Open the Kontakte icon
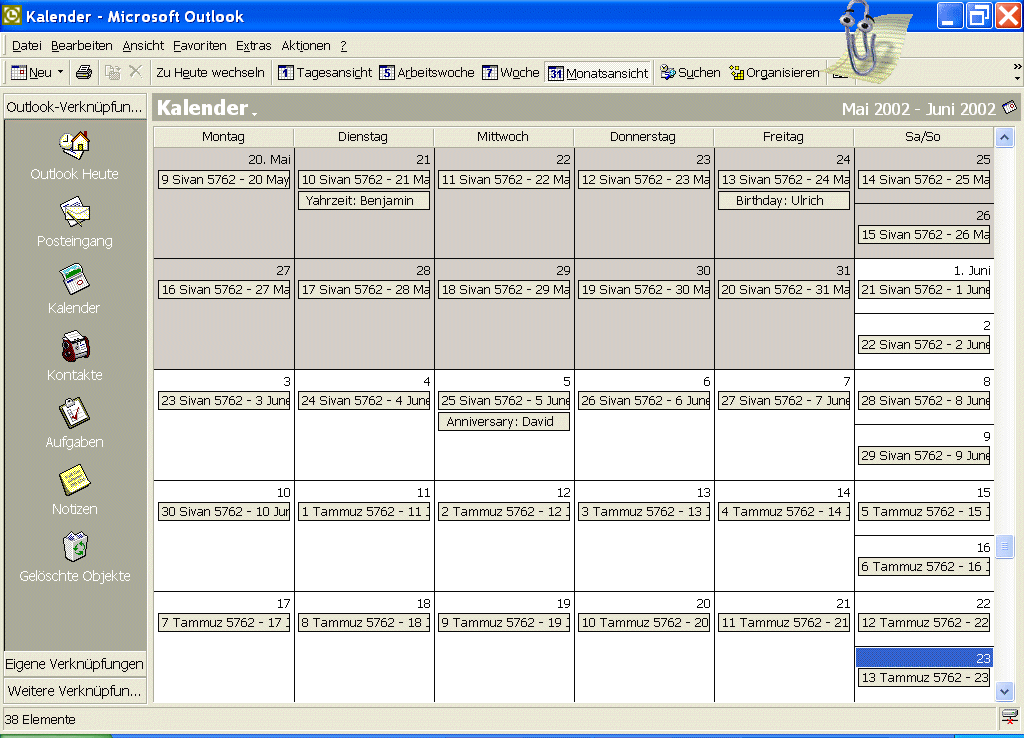 pyautogui.click(x=74, y=346)
